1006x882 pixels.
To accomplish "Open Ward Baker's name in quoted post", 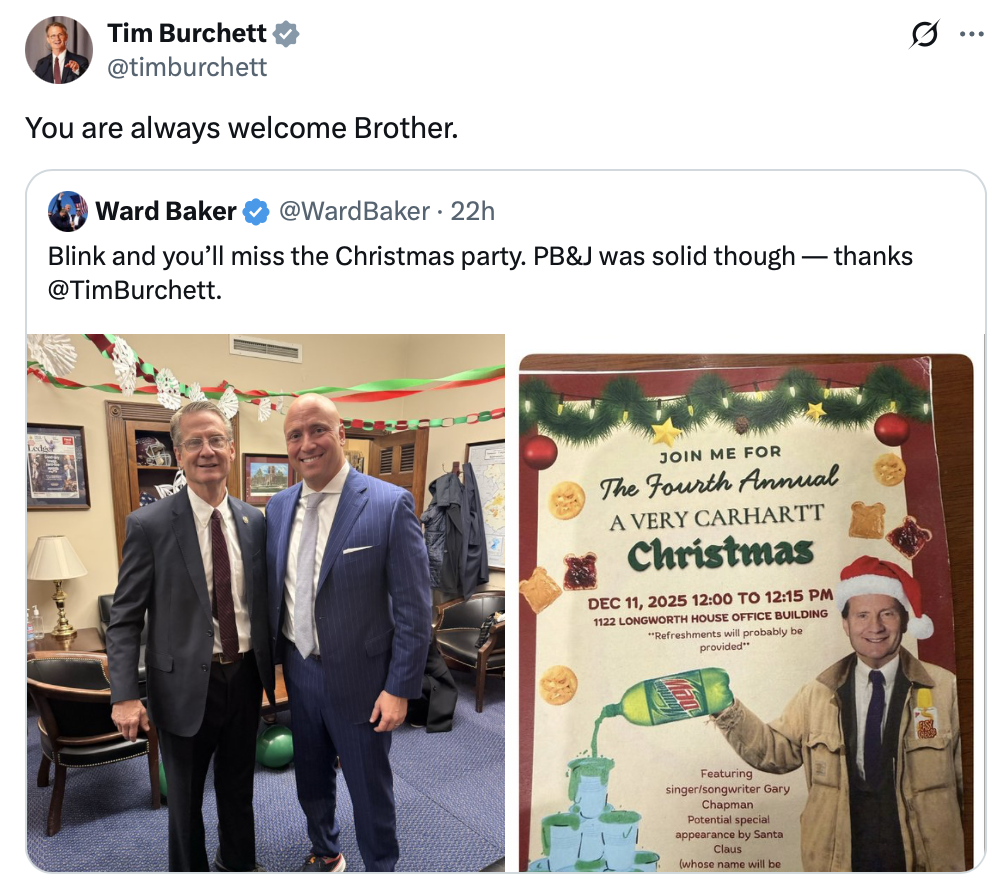I will click(165, 211).
